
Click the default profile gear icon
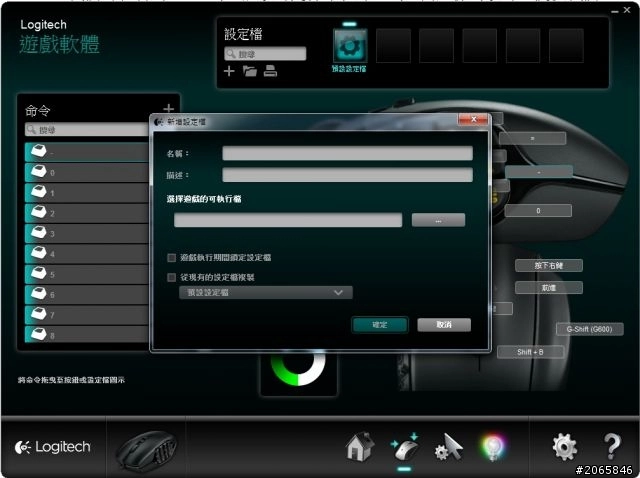click(350, 46)
